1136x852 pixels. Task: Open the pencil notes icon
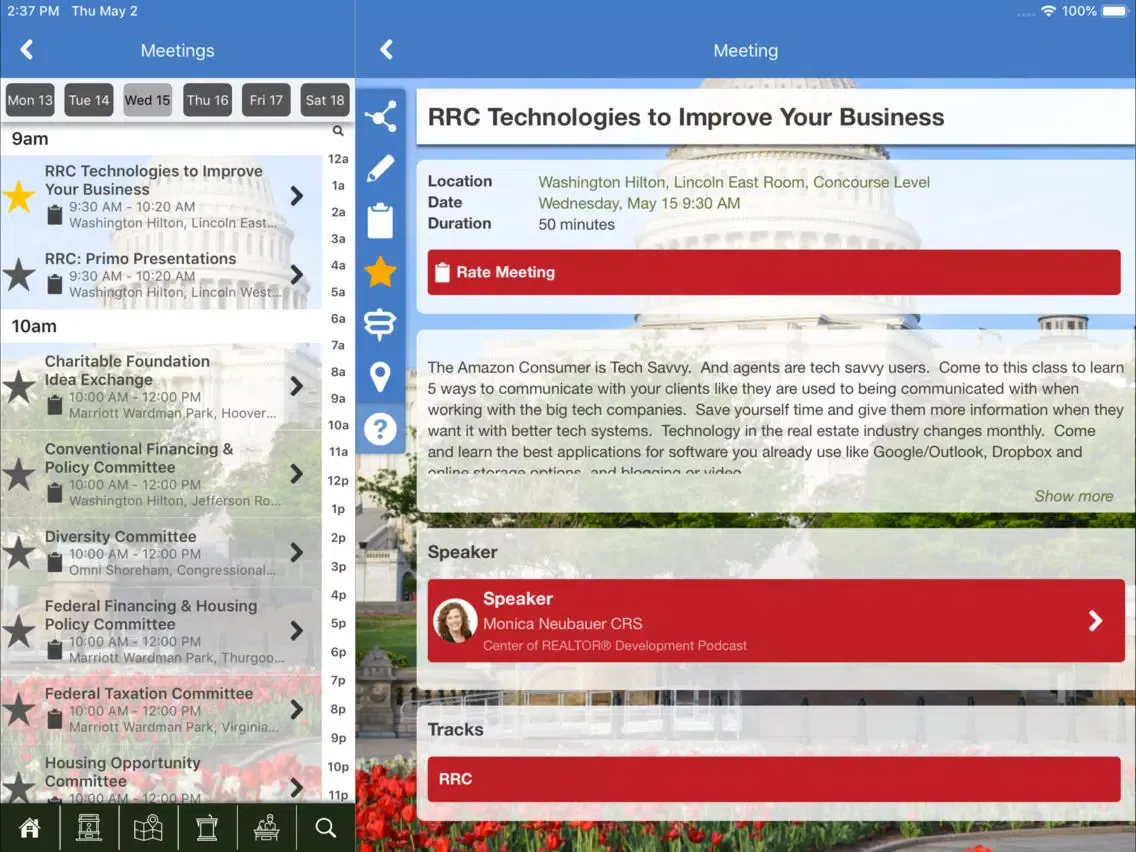[380, 169]
